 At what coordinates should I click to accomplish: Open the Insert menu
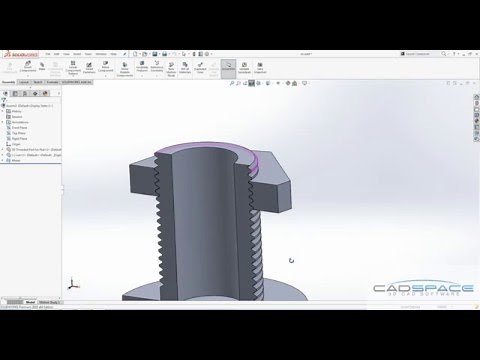(x=77, y=54)
